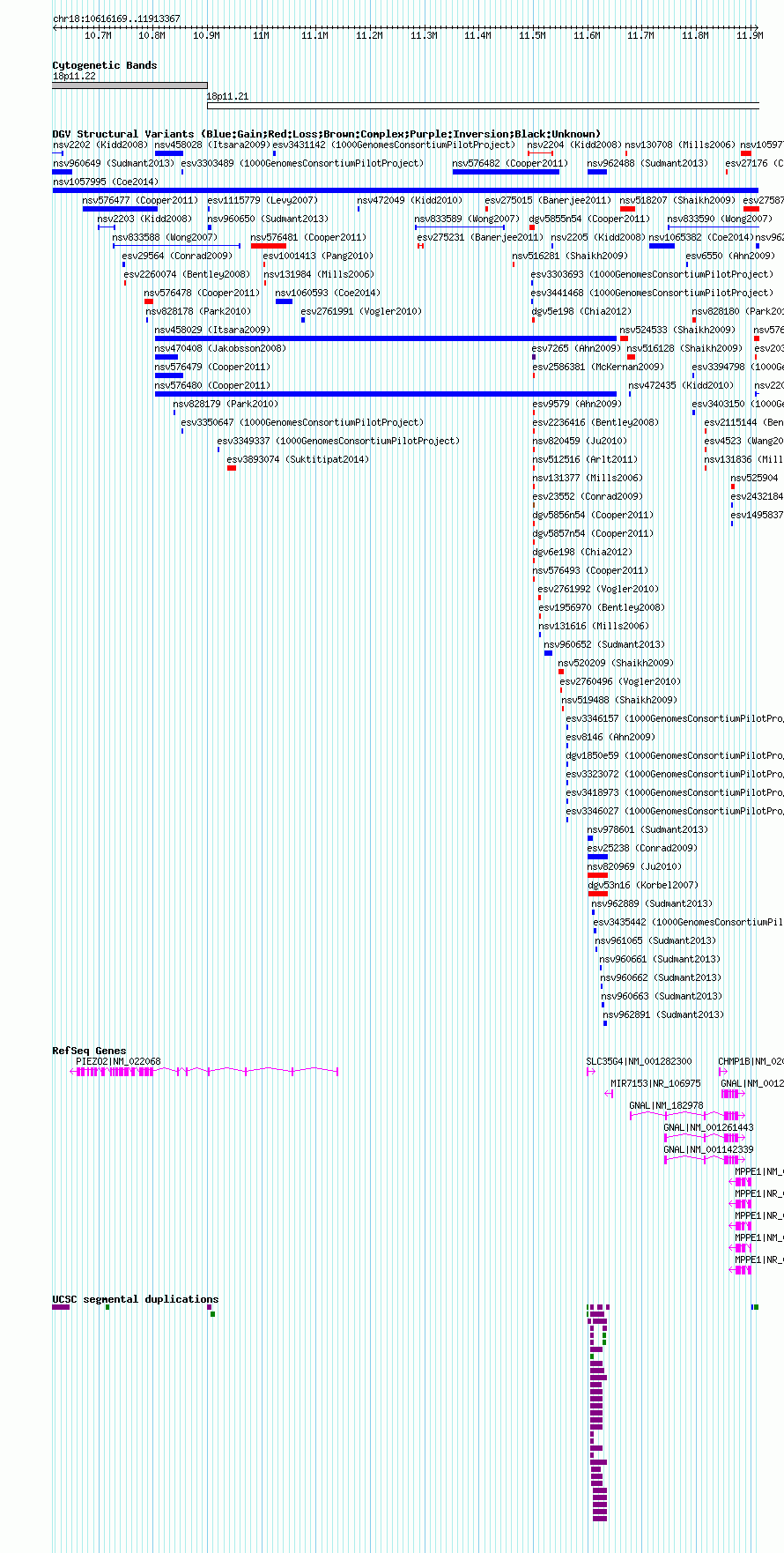784x1553 pixels.
Task: Open the MIR7153|NR_106975 gene label
Action: pyautogui.click(x=656, y=1083)
